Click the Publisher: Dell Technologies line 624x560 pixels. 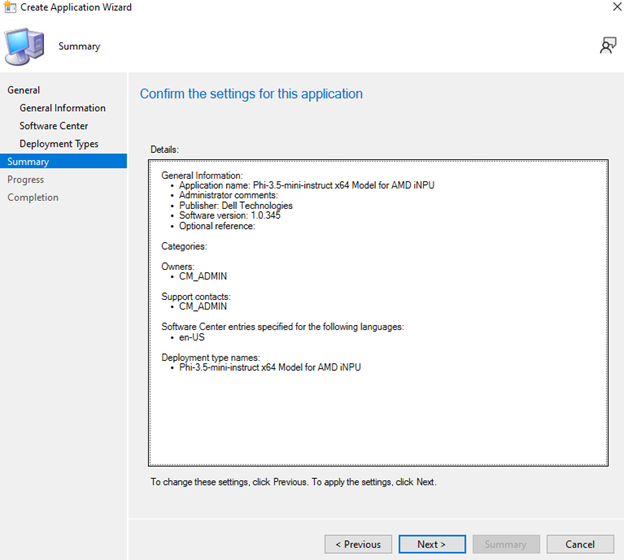pos(236,206)
